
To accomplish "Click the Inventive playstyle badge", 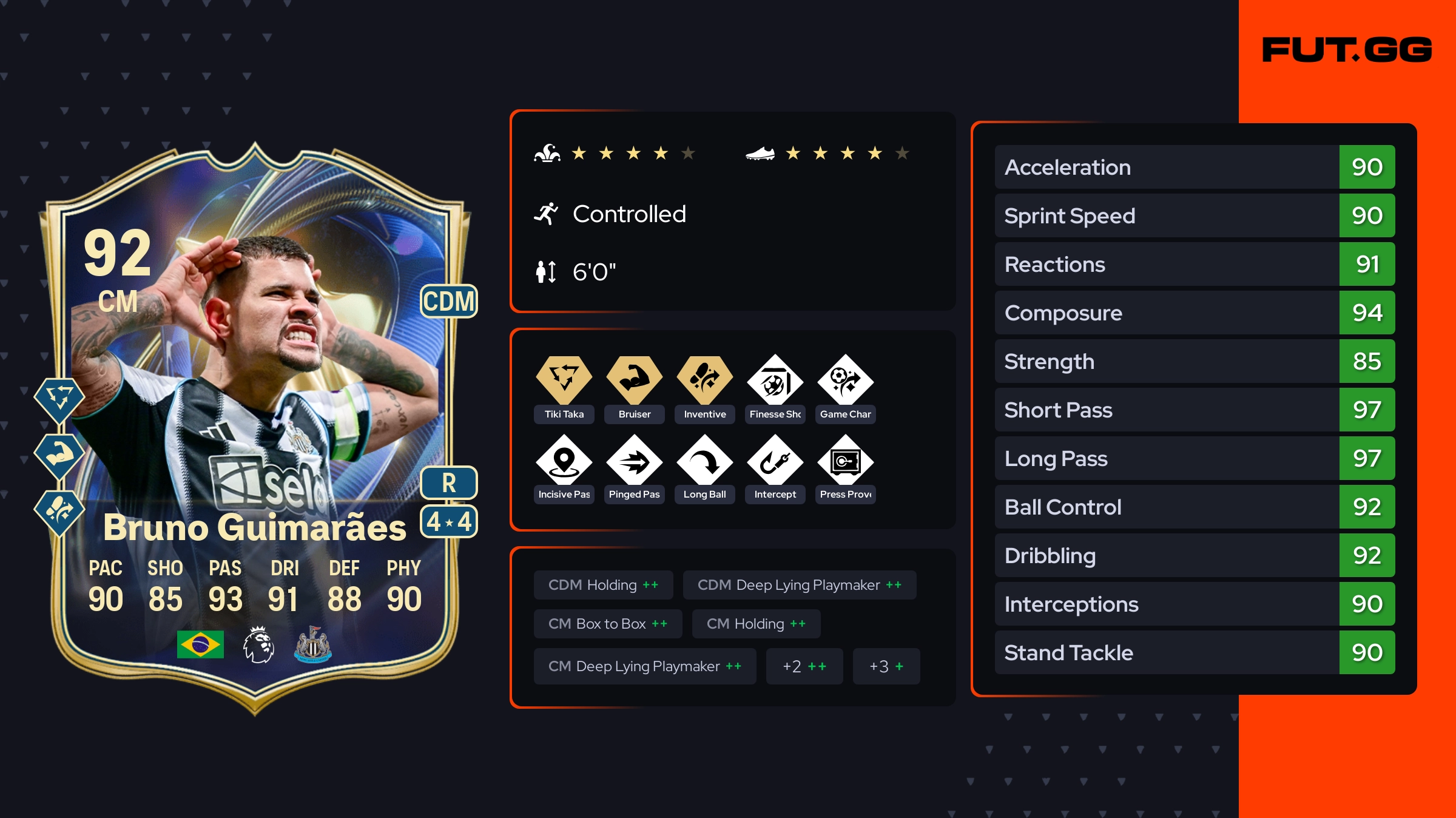I will (x=704, y=380).
